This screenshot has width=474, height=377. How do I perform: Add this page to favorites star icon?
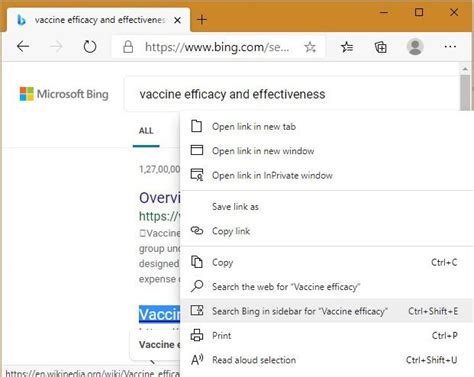310,47
